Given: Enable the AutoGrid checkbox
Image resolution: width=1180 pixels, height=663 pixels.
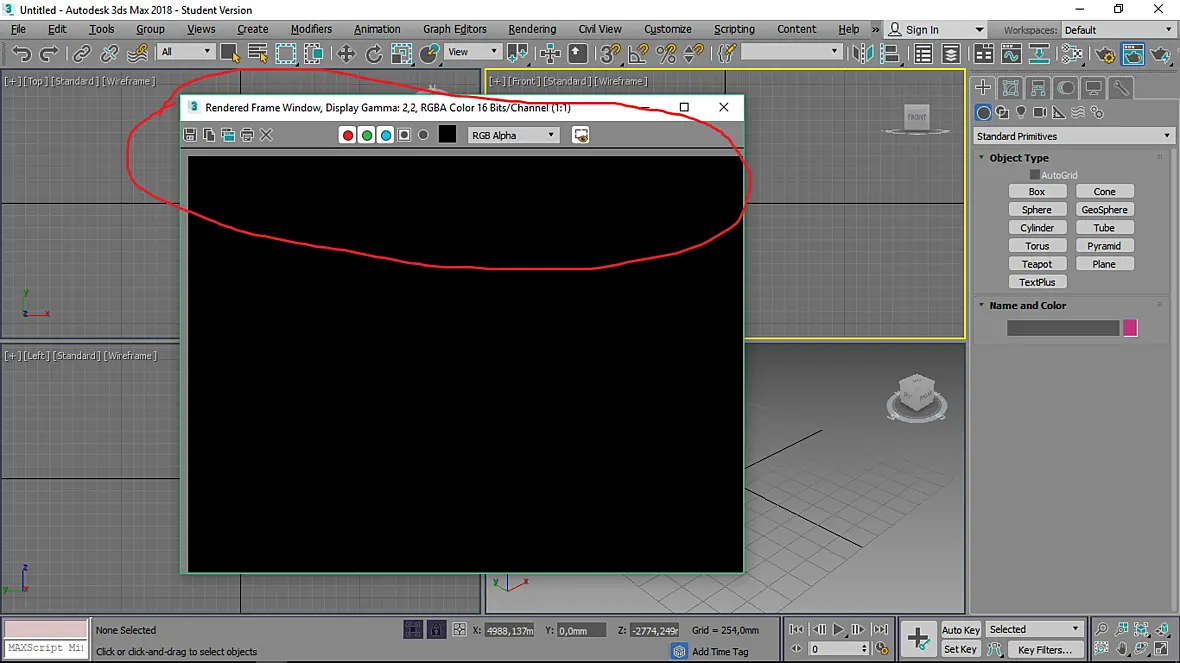Looking at the screenshot, I should click(1035, 175).
